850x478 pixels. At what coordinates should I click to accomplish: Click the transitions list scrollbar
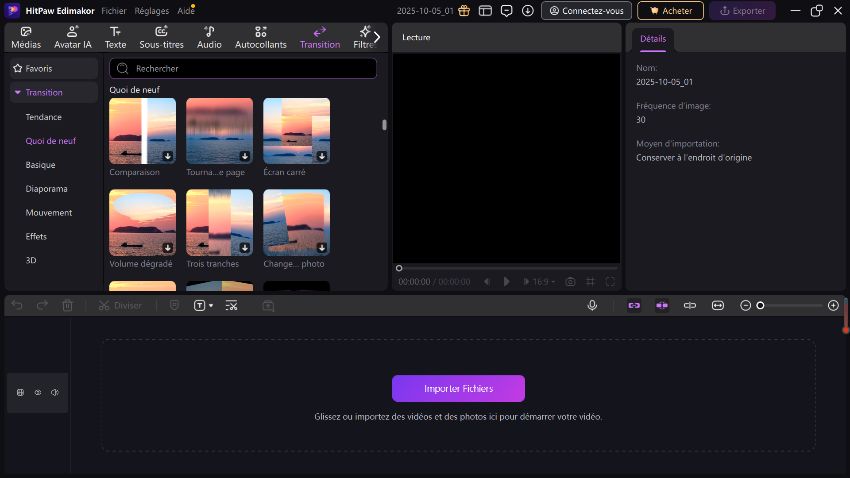tap(384, 125)
